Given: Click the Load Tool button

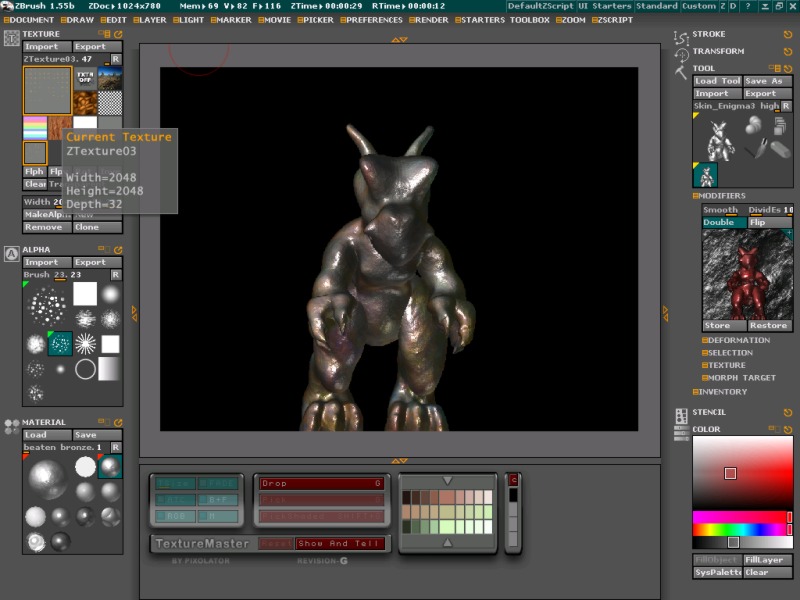Looking at the screenshot, I should point(717,81).
